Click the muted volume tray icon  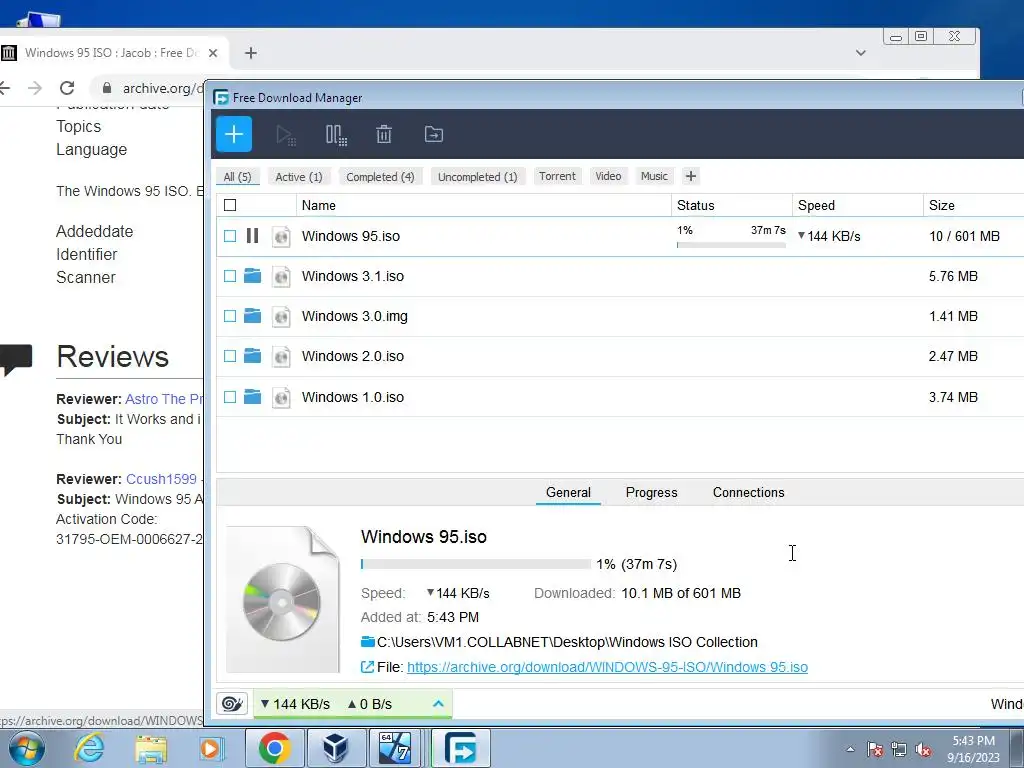click(923, 750)
